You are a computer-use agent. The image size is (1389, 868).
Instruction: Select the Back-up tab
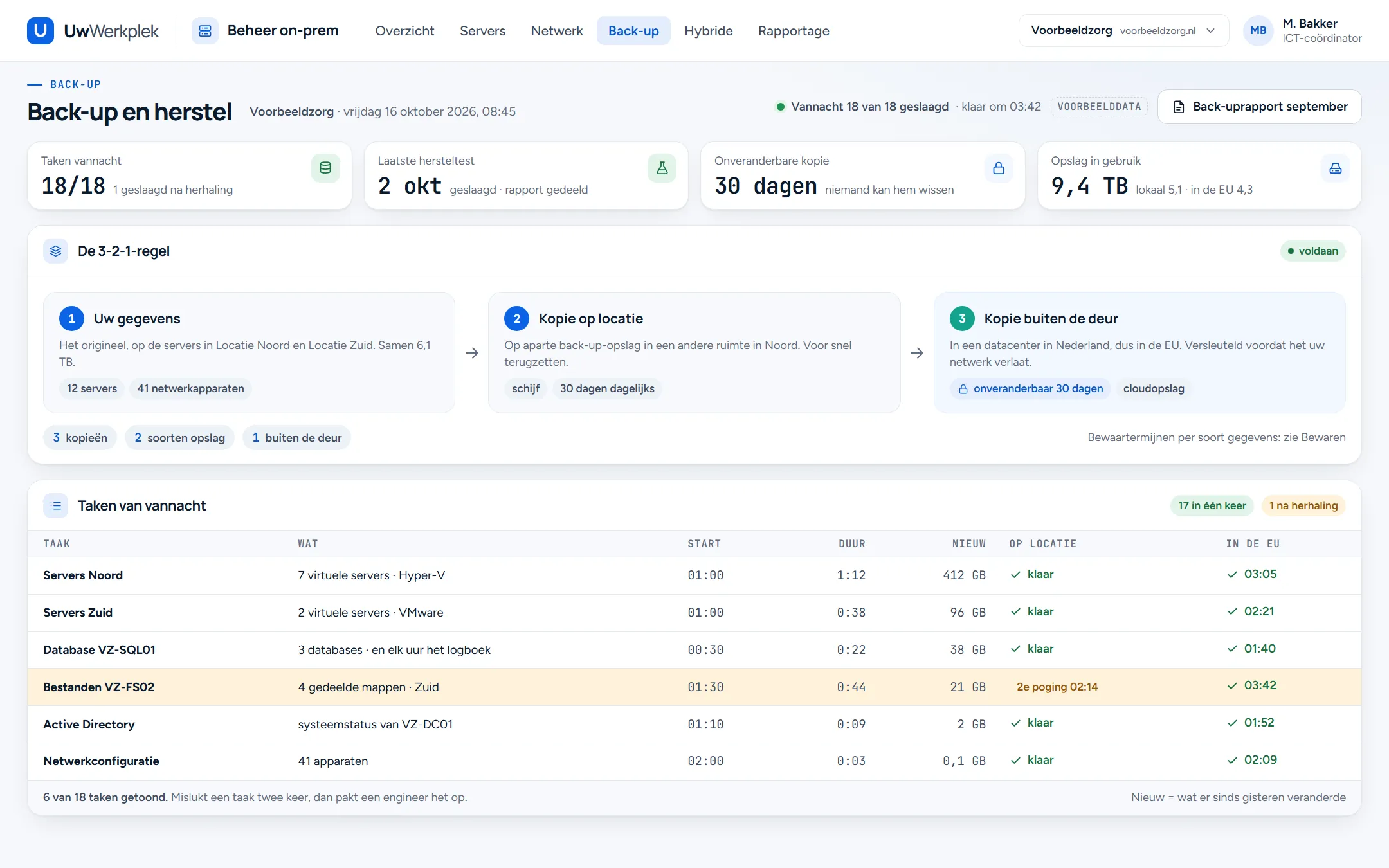click(633, 31)
